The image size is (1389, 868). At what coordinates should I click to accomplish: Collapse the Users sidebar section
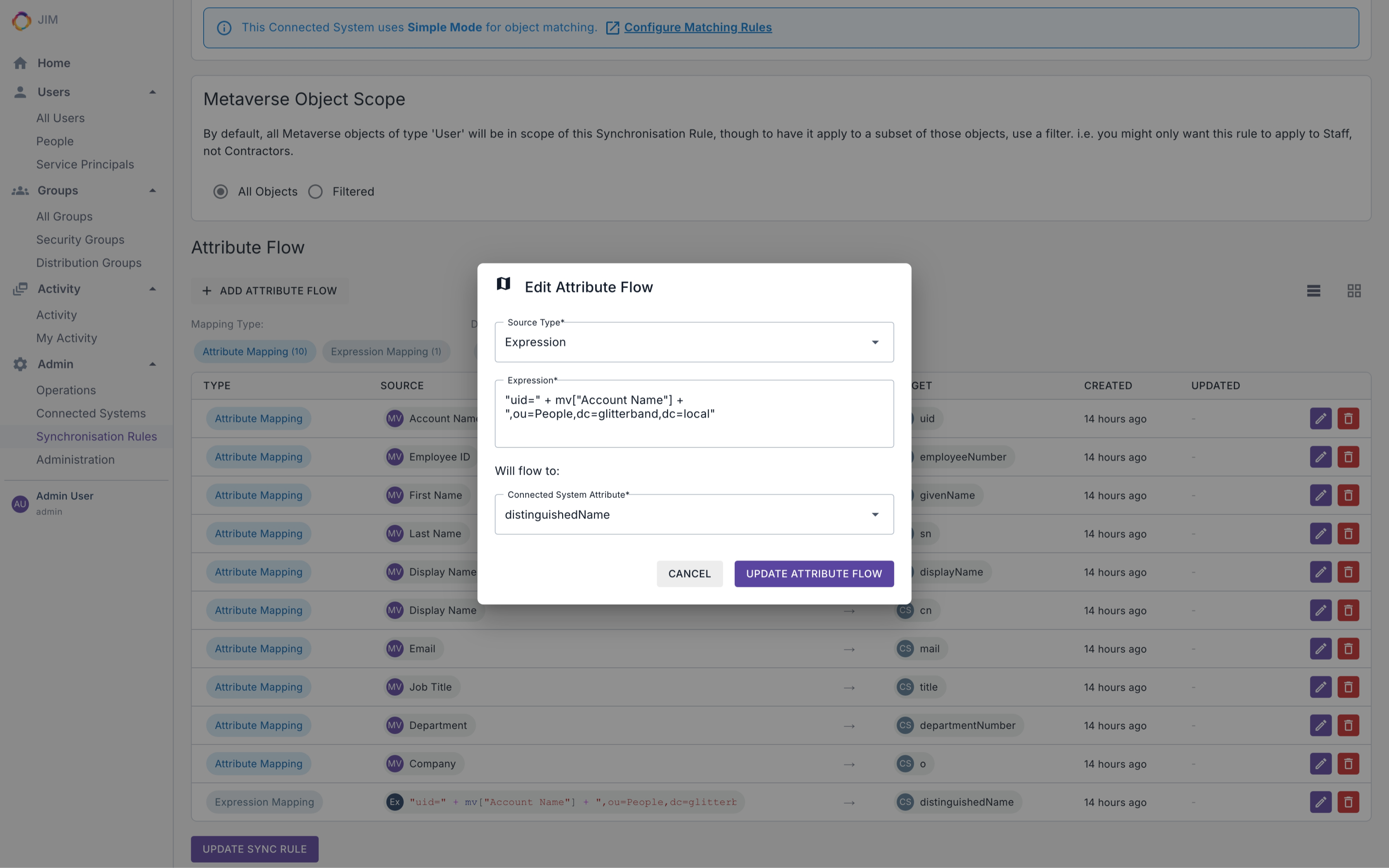[x=152, y=92]
